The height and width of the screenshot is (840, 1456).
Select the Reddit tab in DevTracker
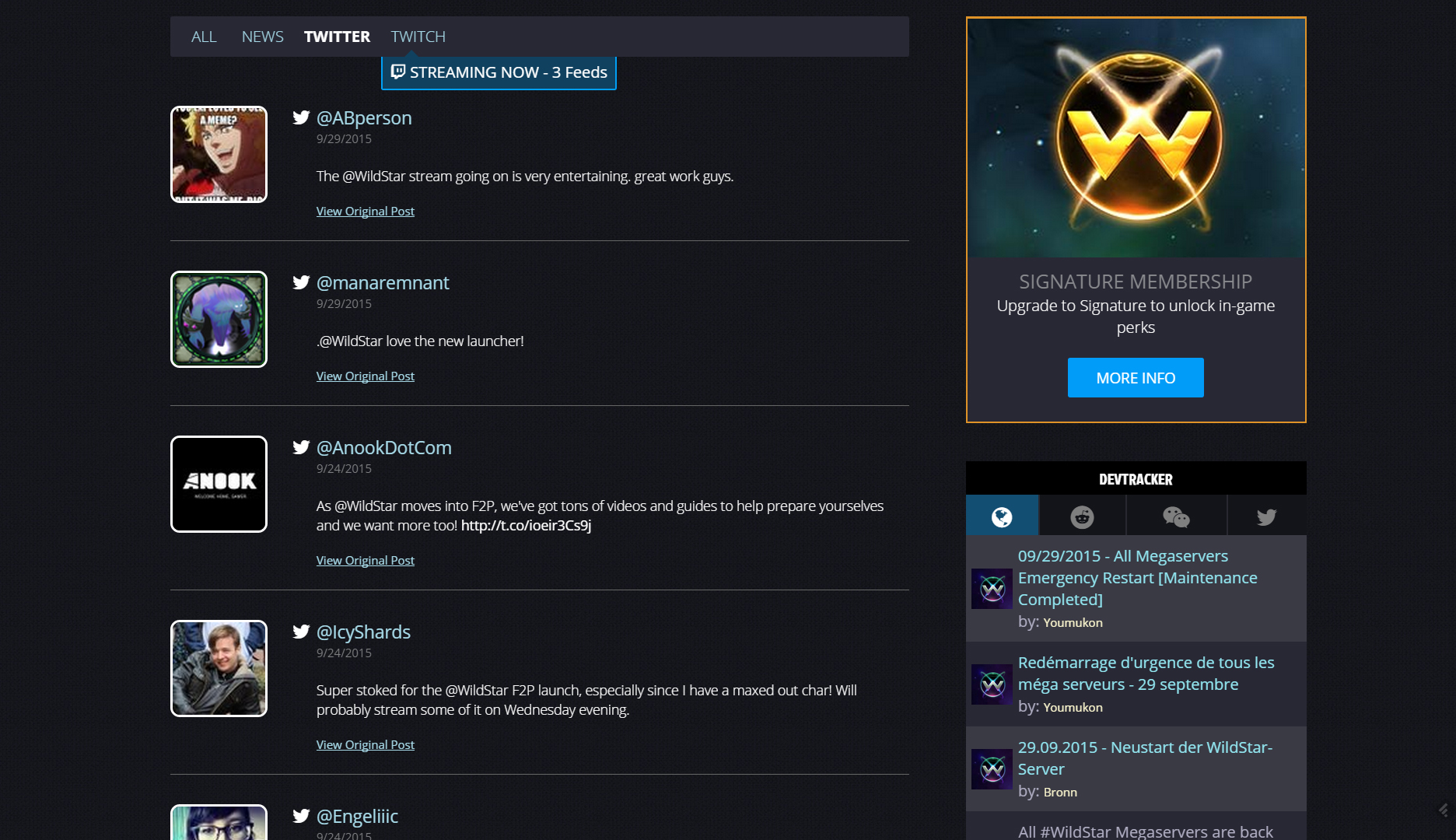coord(1082,516)
